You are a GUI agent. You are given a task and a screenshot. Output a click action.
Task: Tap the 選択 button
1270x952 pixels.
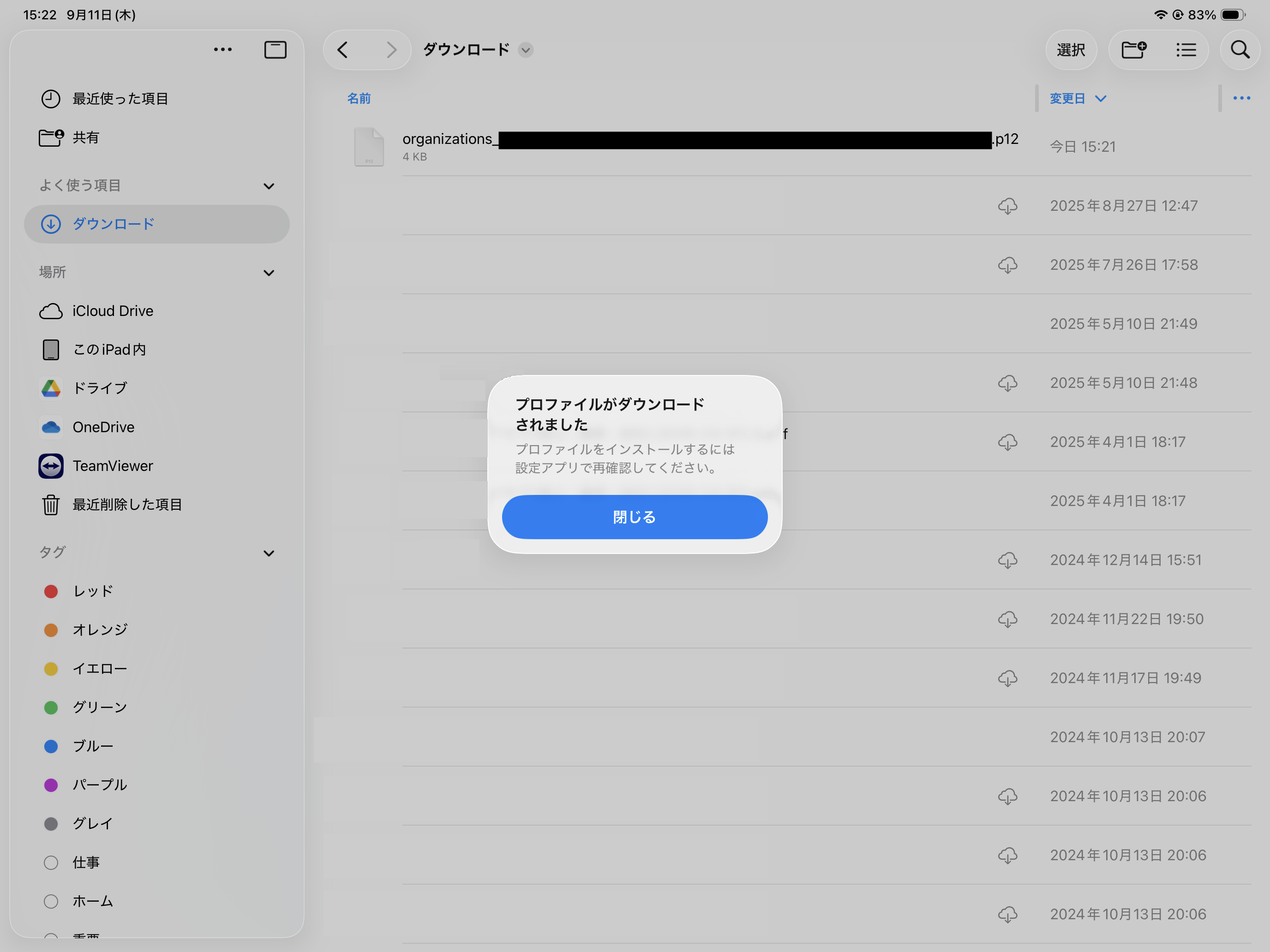click(x=1071, y=50)
